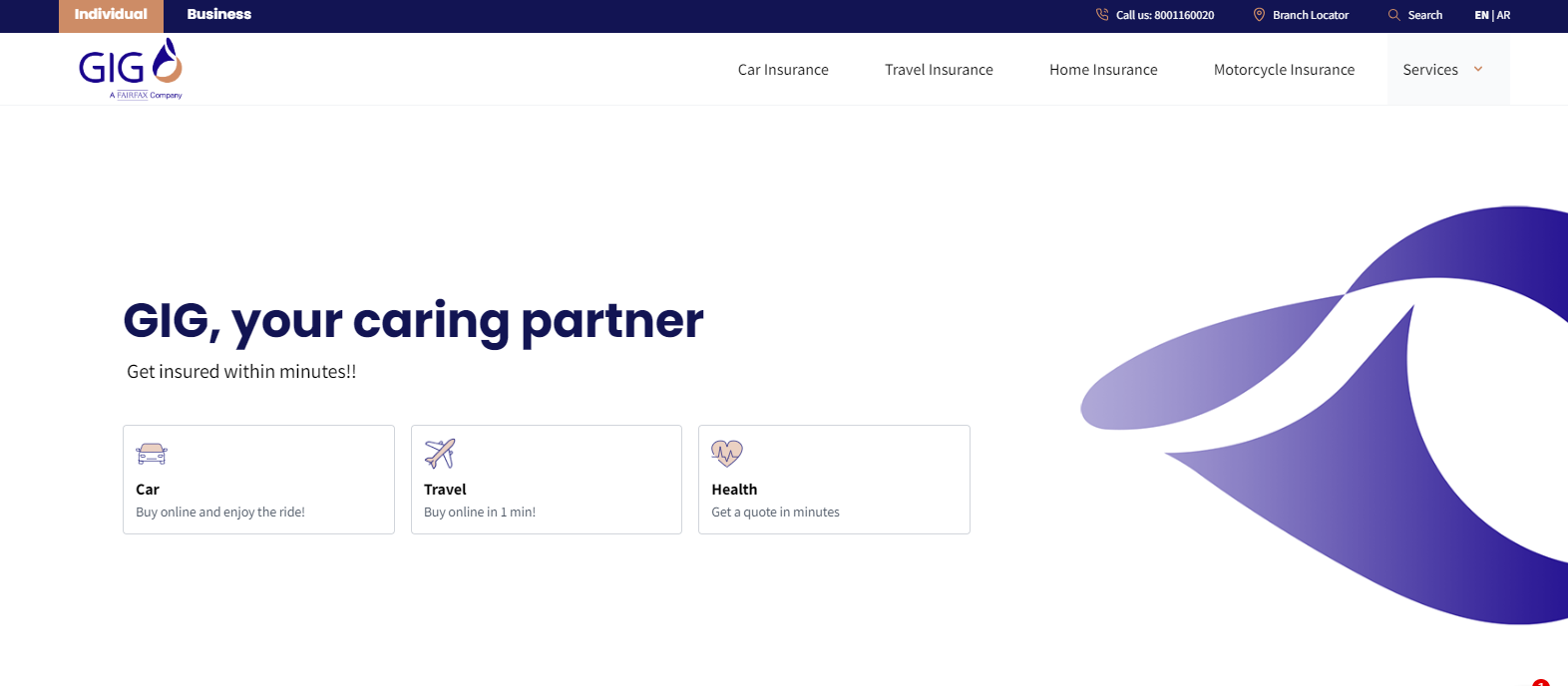The width and height of the screenshot is (1568, 686).
Task: Select the Travel card title
Action: tap(445, 490)
